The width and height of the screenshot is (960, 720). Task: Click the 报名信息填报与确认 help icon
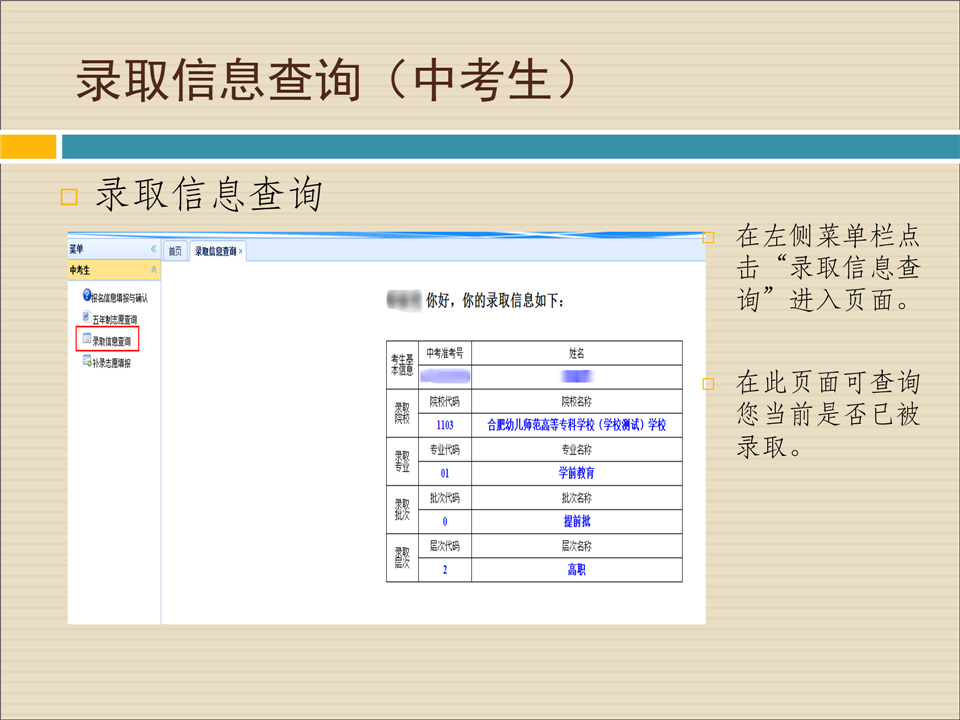(87, 295)
